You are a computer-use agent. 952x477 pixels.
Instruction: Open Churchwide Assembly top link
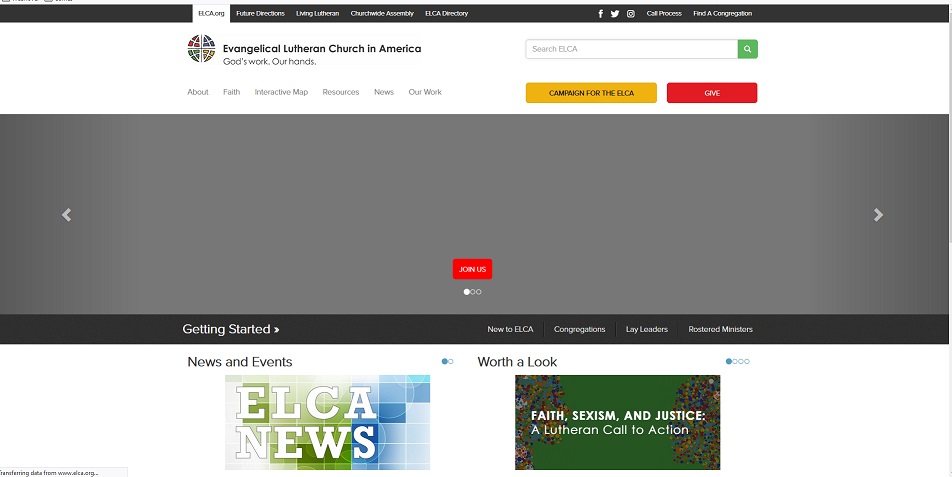[382, 13]
